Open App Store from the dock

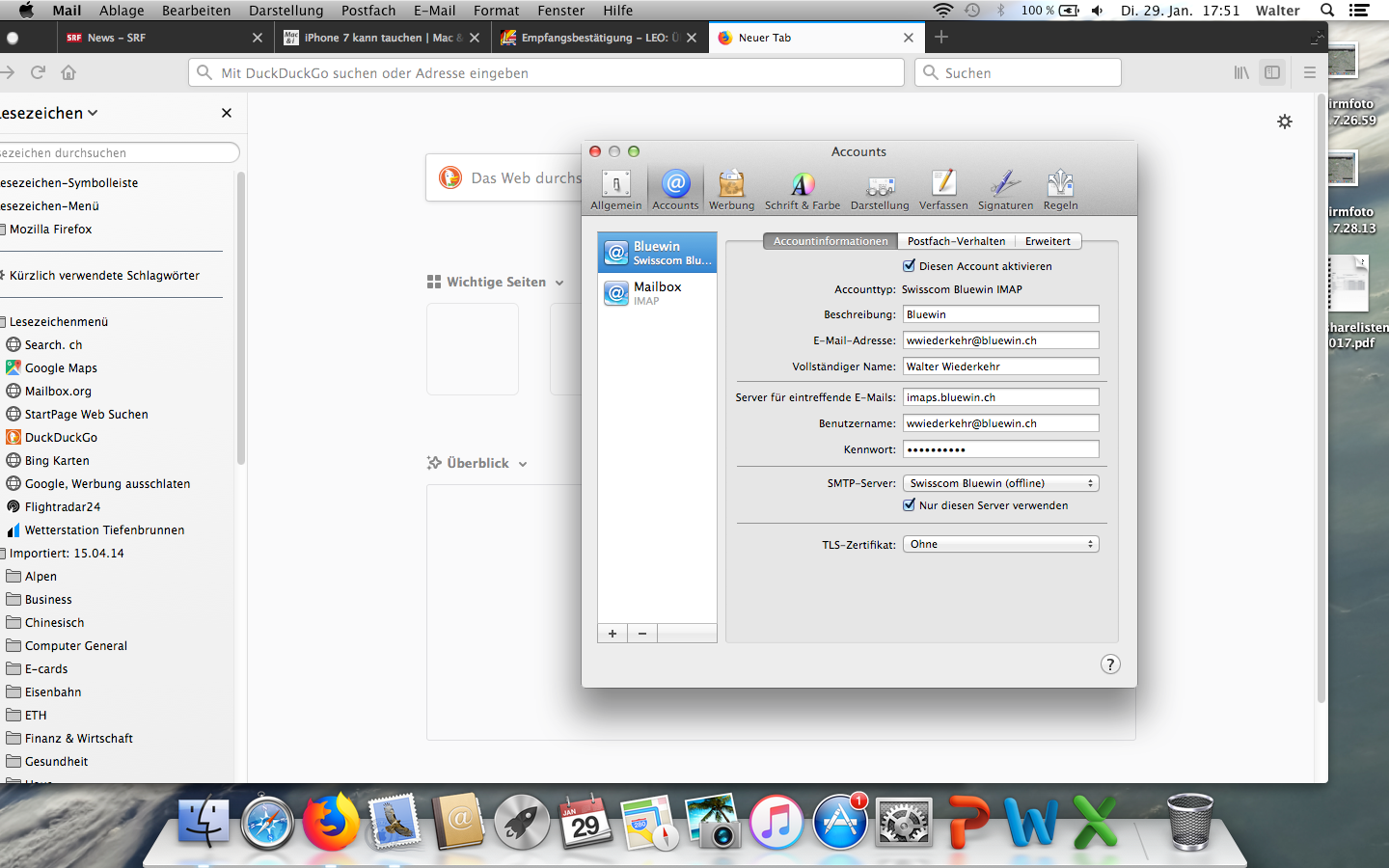click(x=840, y=822)
